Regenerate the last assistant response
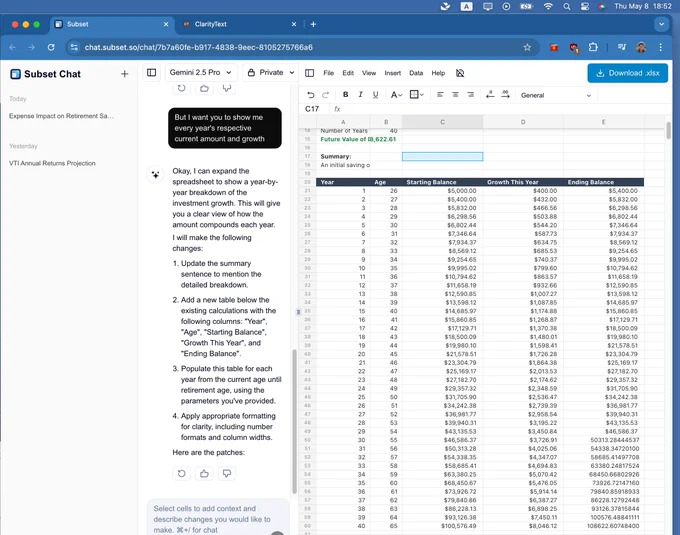680x535 pixels. coord(182,473)
